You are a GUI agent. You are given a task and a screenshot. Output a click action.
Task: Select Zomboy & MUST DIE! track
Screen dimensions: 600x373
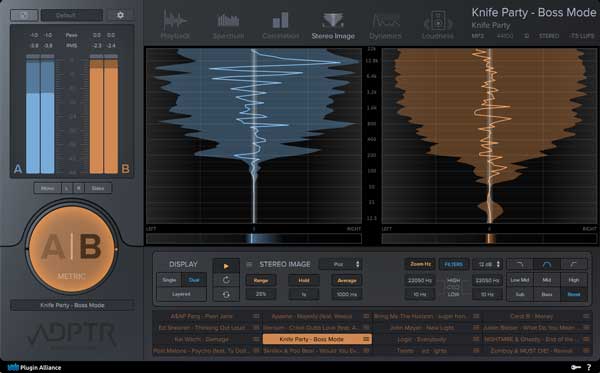point(536,350)
